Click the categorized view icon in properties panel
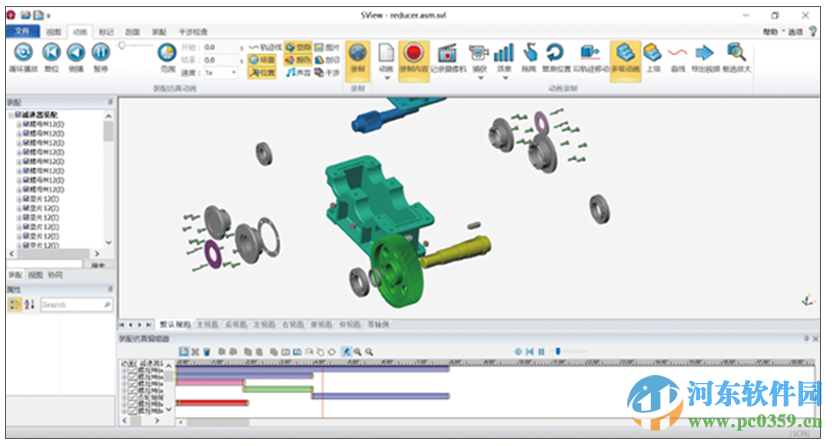The image size is (832, 446). (15, 304)
